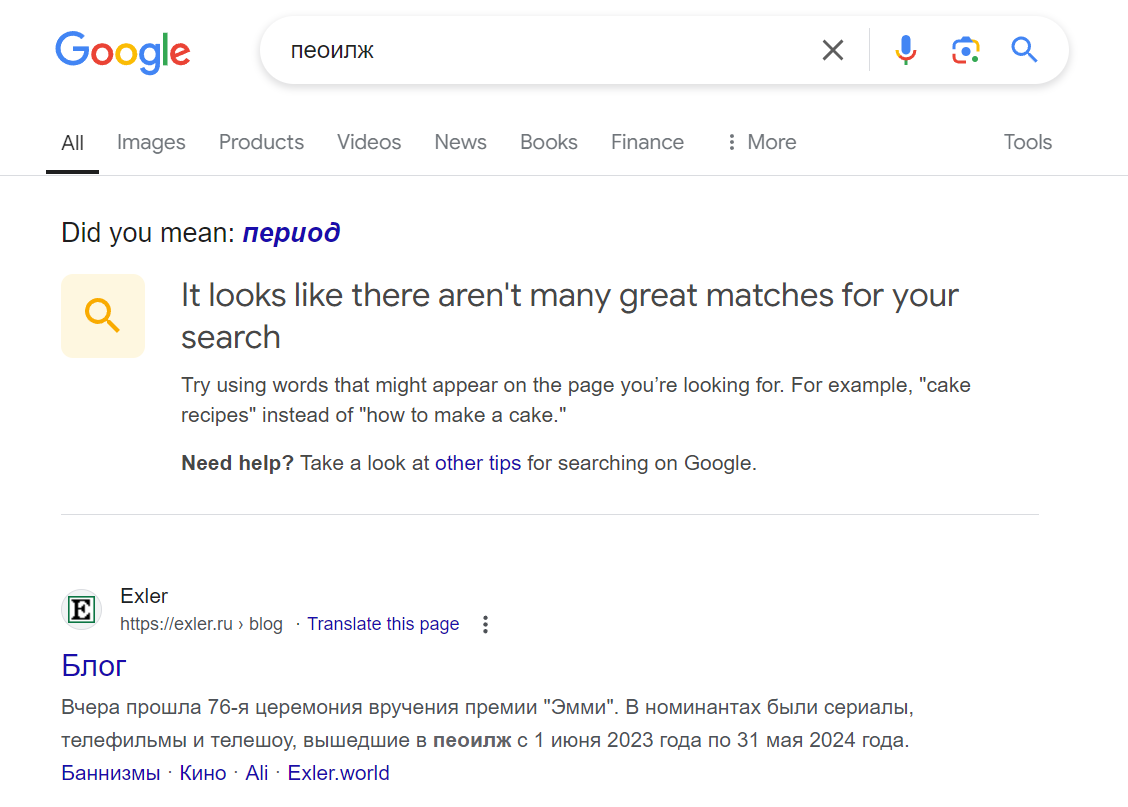The image size is (1128, 807).
Task: Click the blue search magnifier button
Action: point(1024,50)
